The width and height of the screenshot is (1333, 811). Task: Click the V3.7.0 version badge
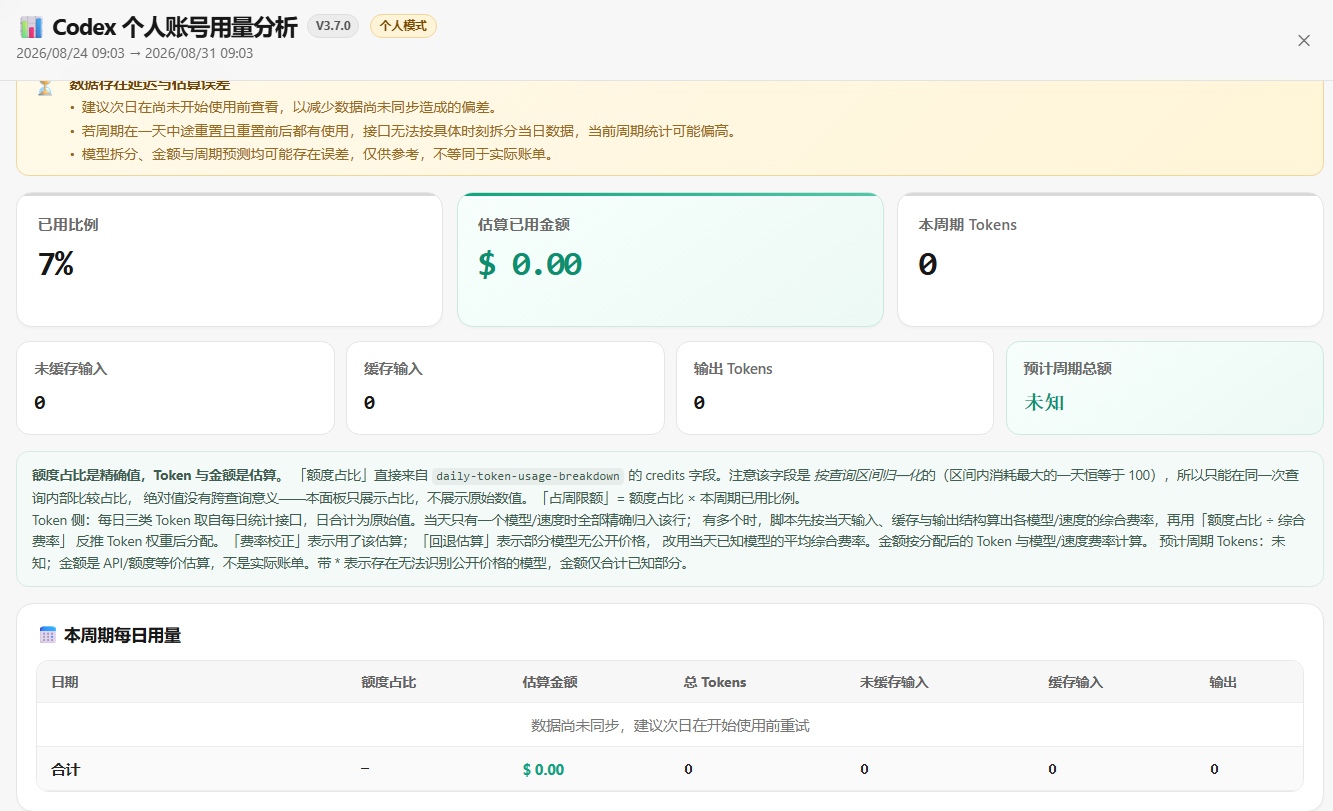[x=333, y=26]
